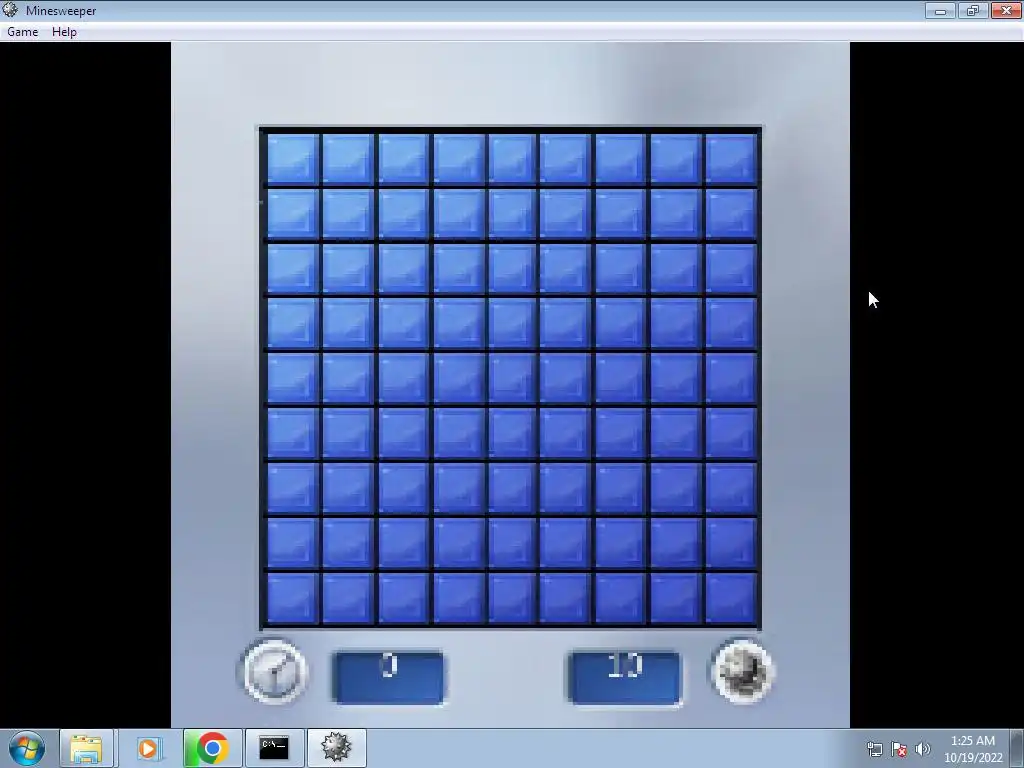This screenshot has height=768, width=1024.
Task: Uncover tile in row 9, column 5
Action: (x=511, y=598)
